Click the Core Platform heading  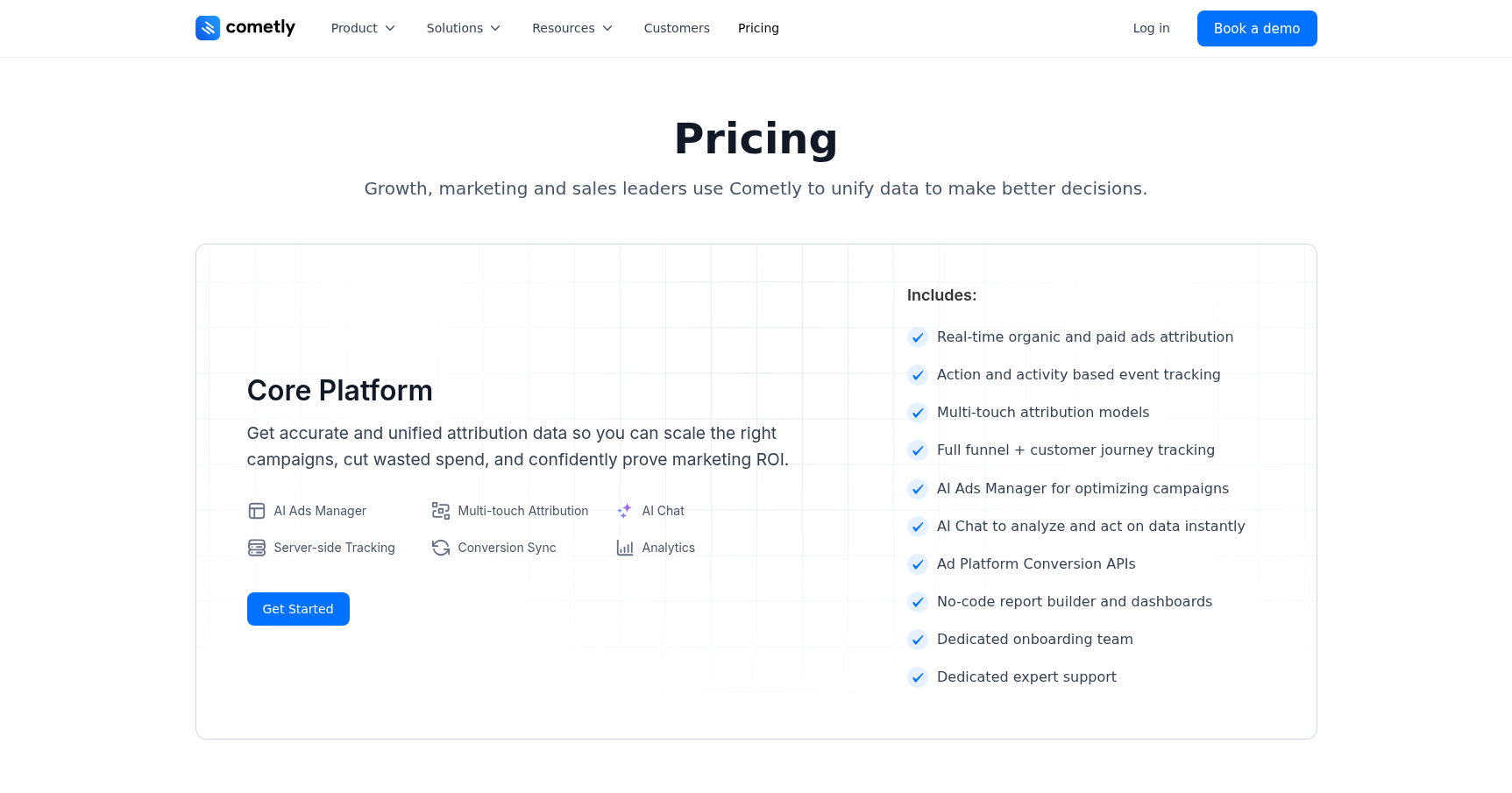click(340, 391)
